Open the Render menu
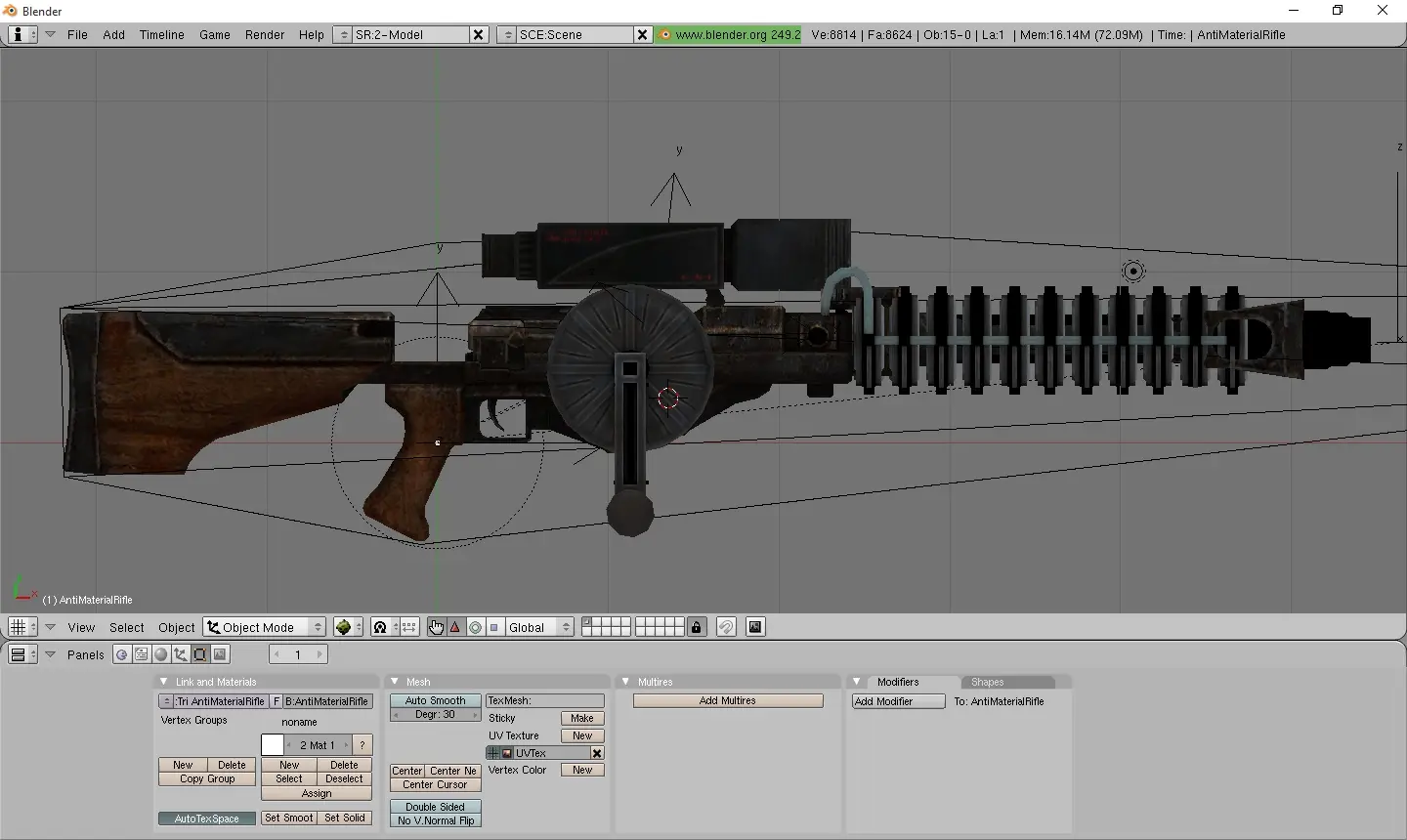Viewport: 1407px width, 840px height. (265, 34)
